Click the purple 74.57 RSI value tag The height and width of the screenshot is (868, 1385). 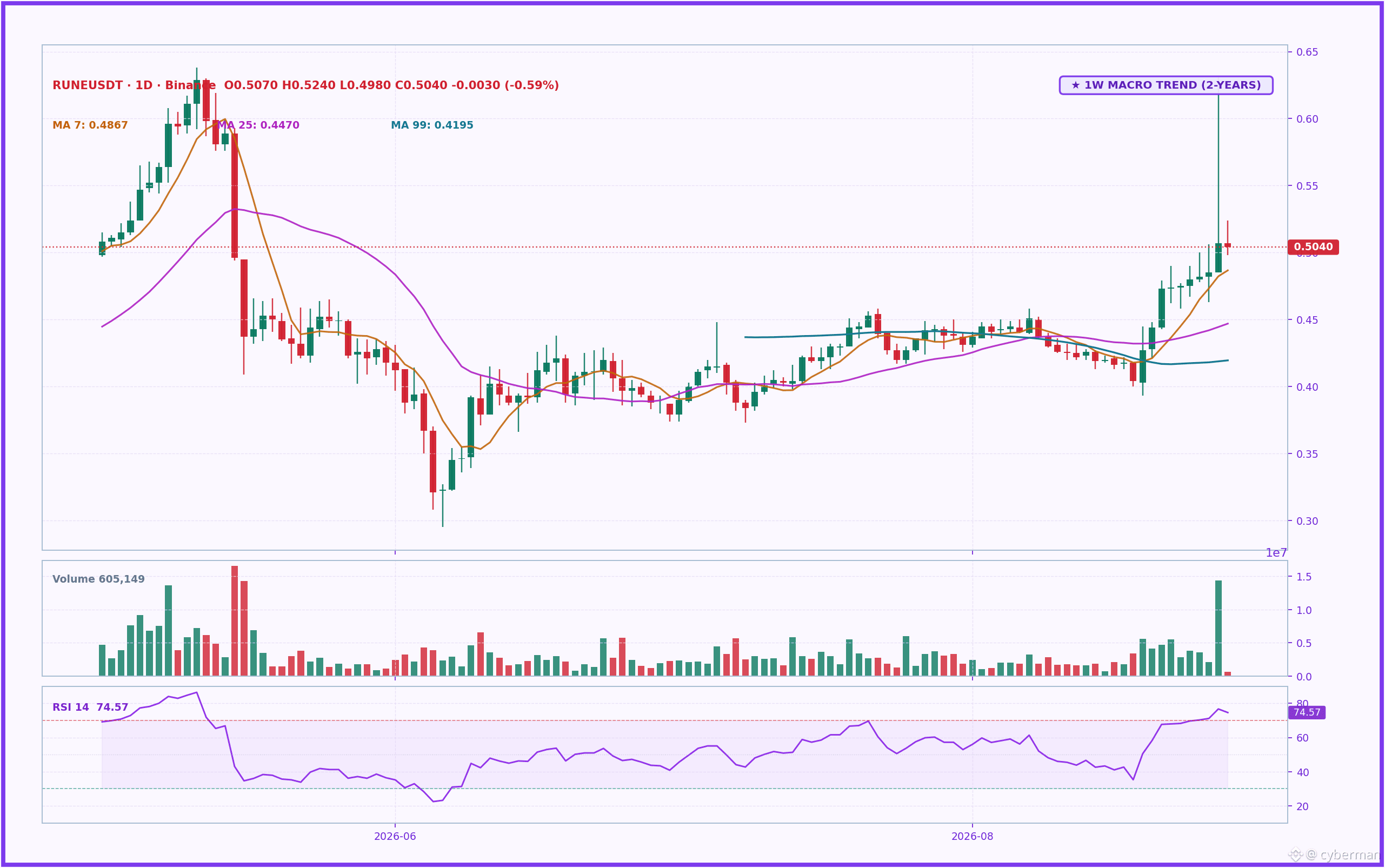click(x=1307, y=712)
